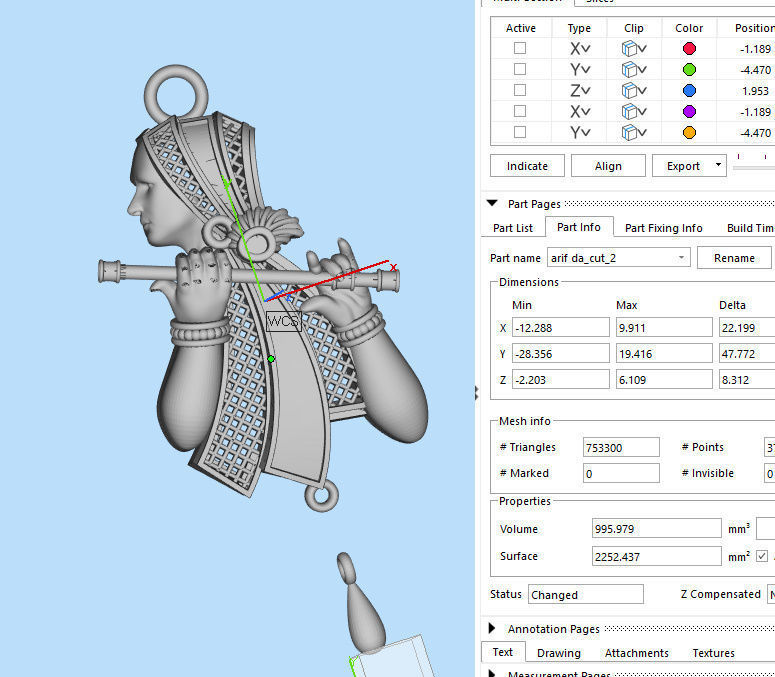
Task: Click clip cube icon in green row
Action: pyautogui.click(x=629, y=70)
